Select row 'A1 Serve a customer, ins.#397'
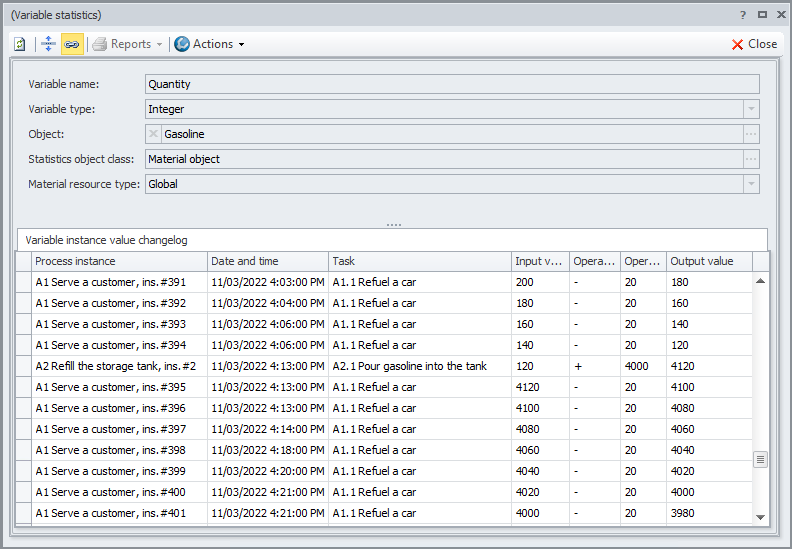The height and width of the screenshot is (549, 792). [x=384, y=429]
